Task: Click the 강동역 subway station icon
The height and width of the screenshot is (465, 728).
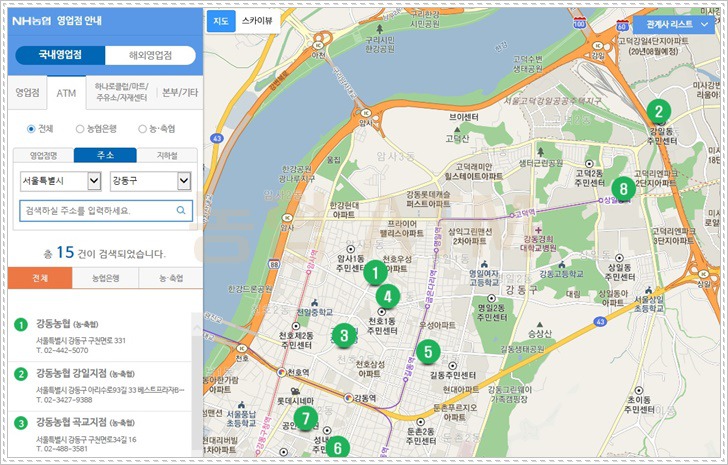Action: (349, 397)
